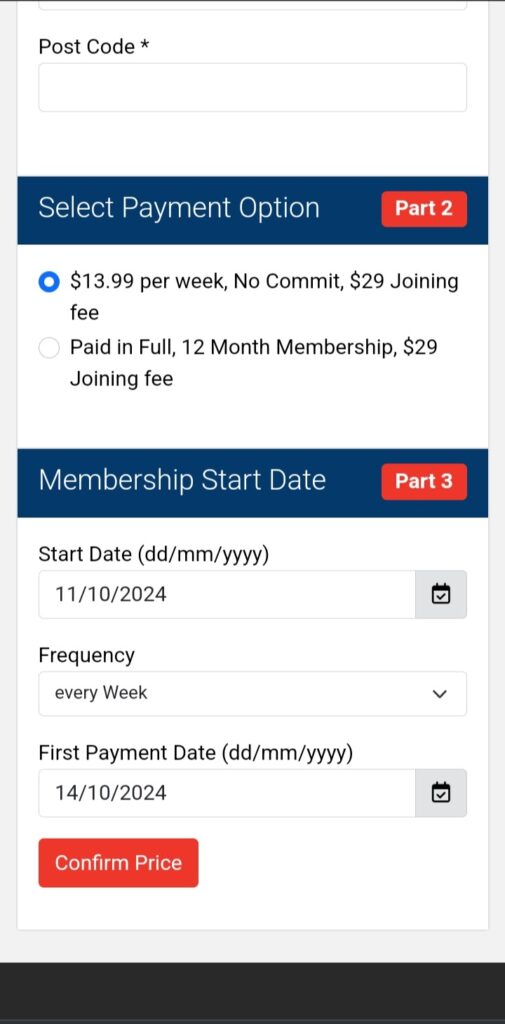505x1024 pixels.
Task: Click the chevron arrow of the Frequency select
Action: 440,694
